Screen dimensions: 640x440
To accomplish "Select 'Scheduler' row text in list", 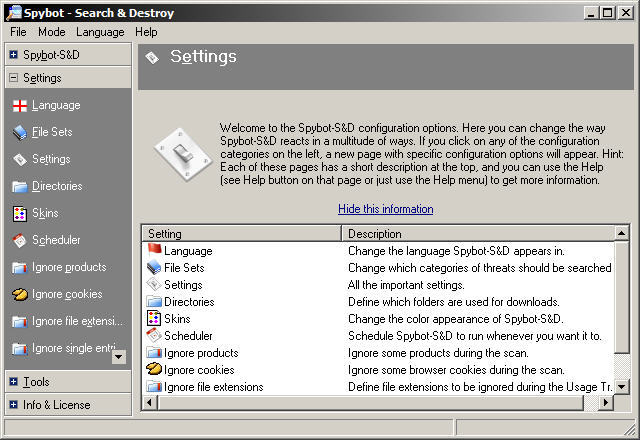I will 188,336.
